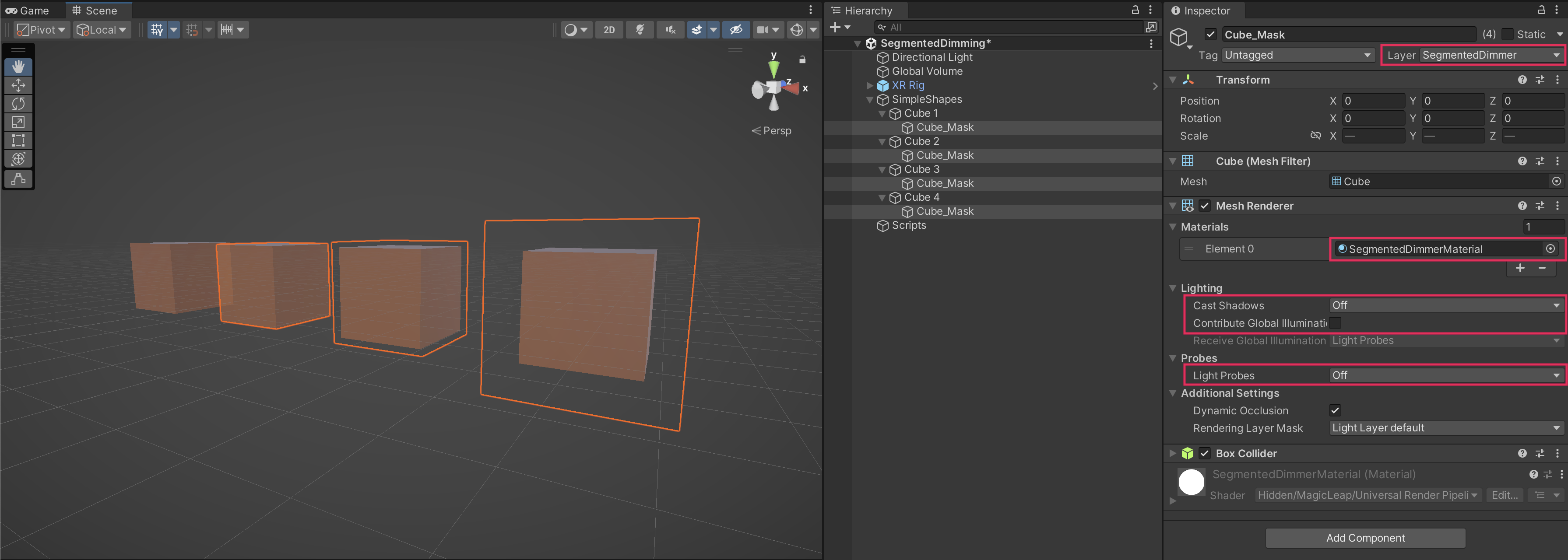
Task: Toggle scene lighting icon
Action: (640, 30)
